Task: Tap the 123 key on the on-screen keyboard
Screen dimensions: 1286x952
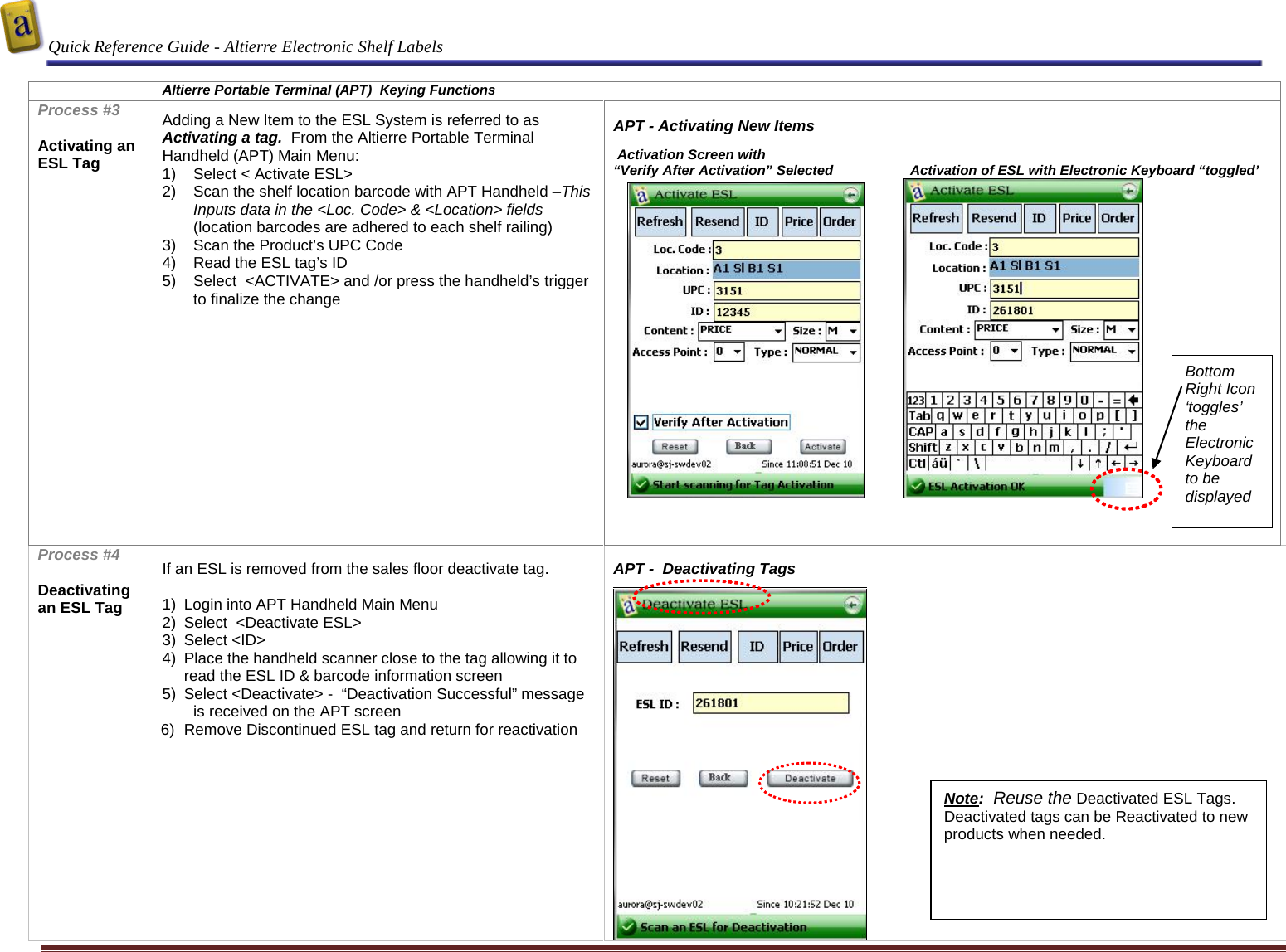Action: 916,400
